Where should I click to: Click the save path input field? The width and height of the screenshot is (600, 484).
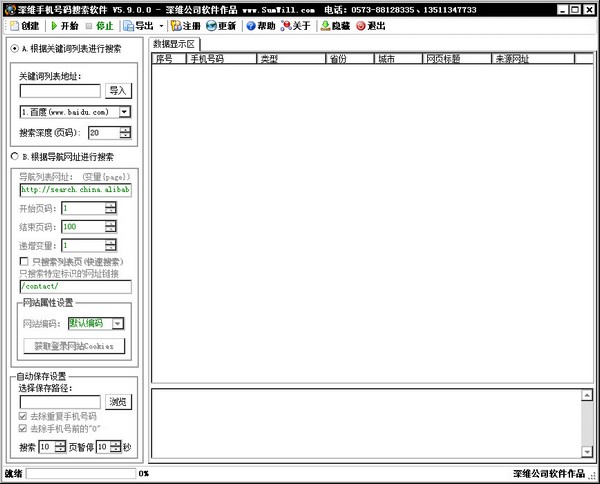click(60, 402)
